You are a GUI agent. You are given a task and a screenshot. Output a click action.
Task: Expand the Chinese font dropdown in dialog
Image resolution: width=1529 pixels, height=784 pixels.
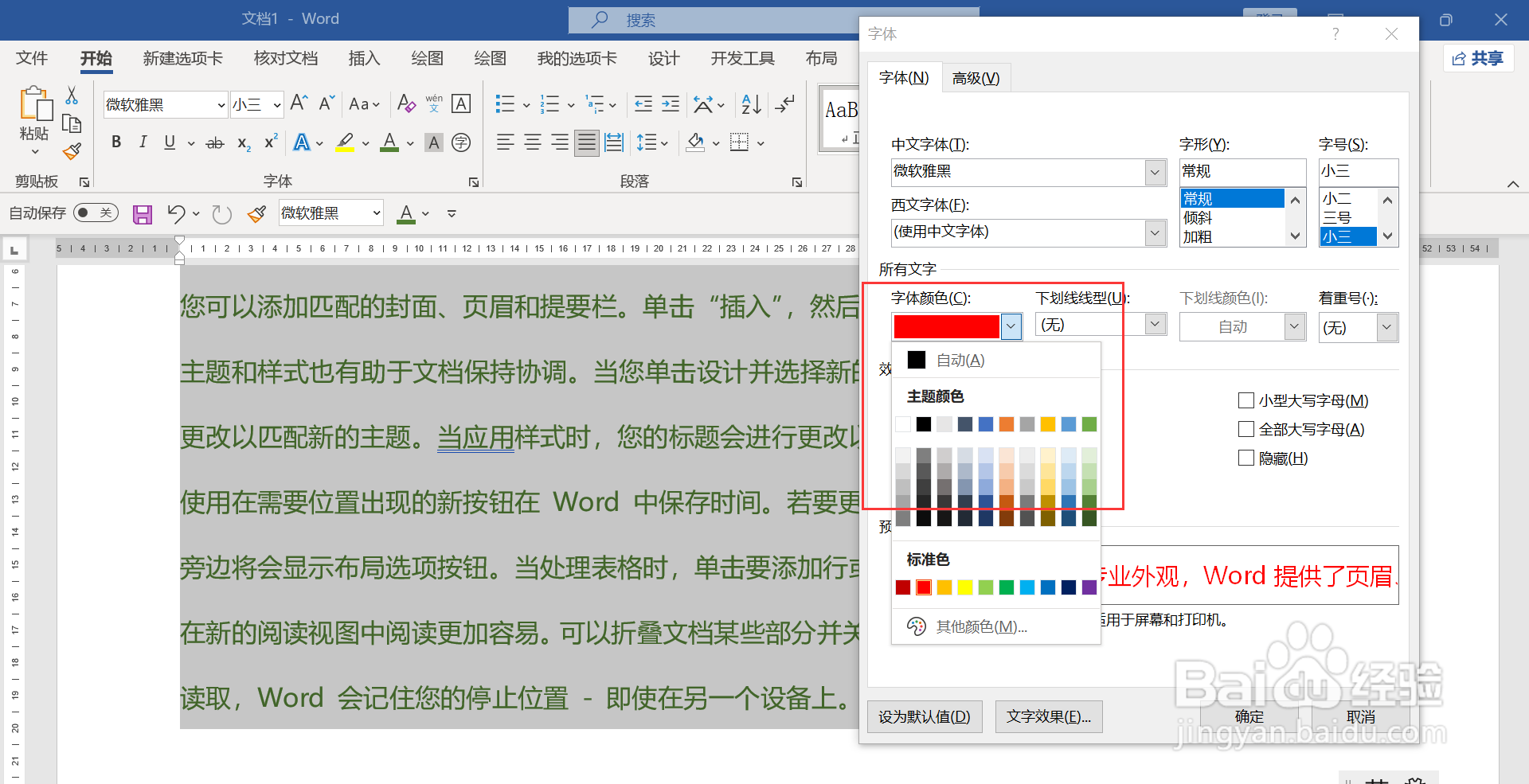point(1156,172)
